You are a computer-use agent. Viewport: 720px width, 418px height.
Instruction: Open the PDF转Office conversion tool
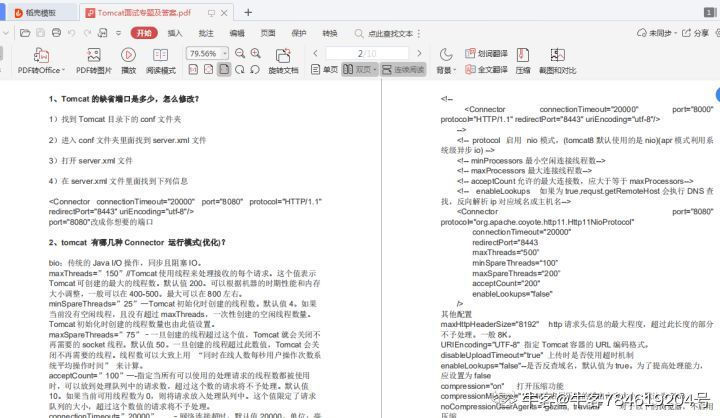41,61
